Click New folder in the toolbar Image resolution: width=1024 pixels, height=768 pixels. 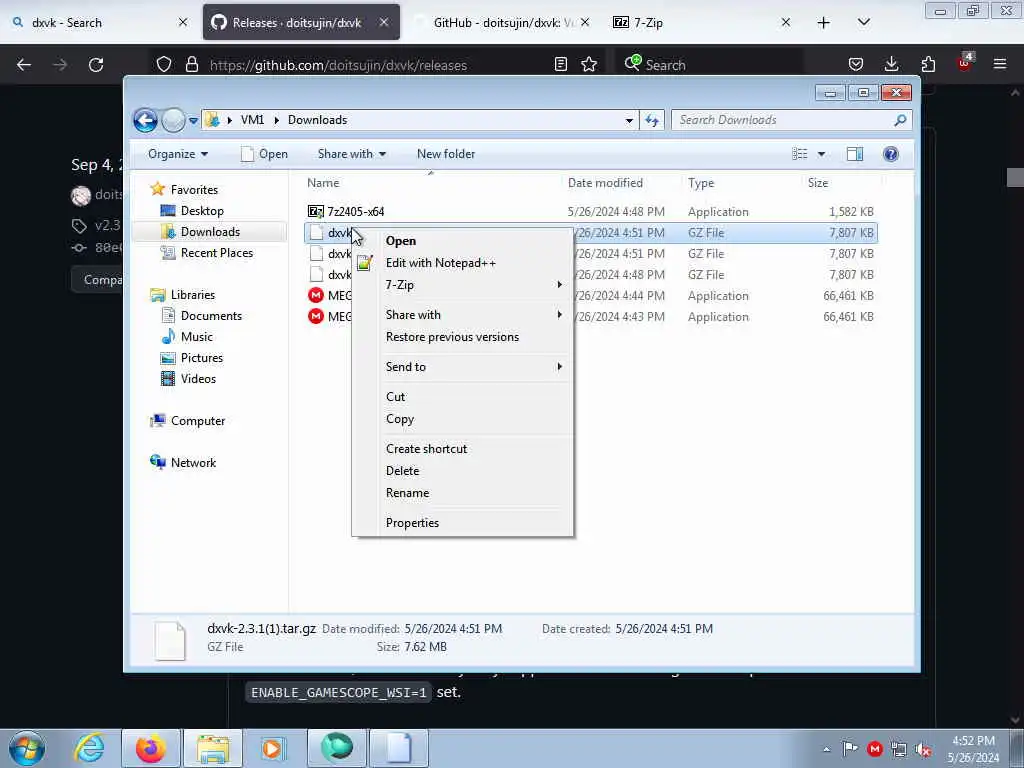(446, 154)
